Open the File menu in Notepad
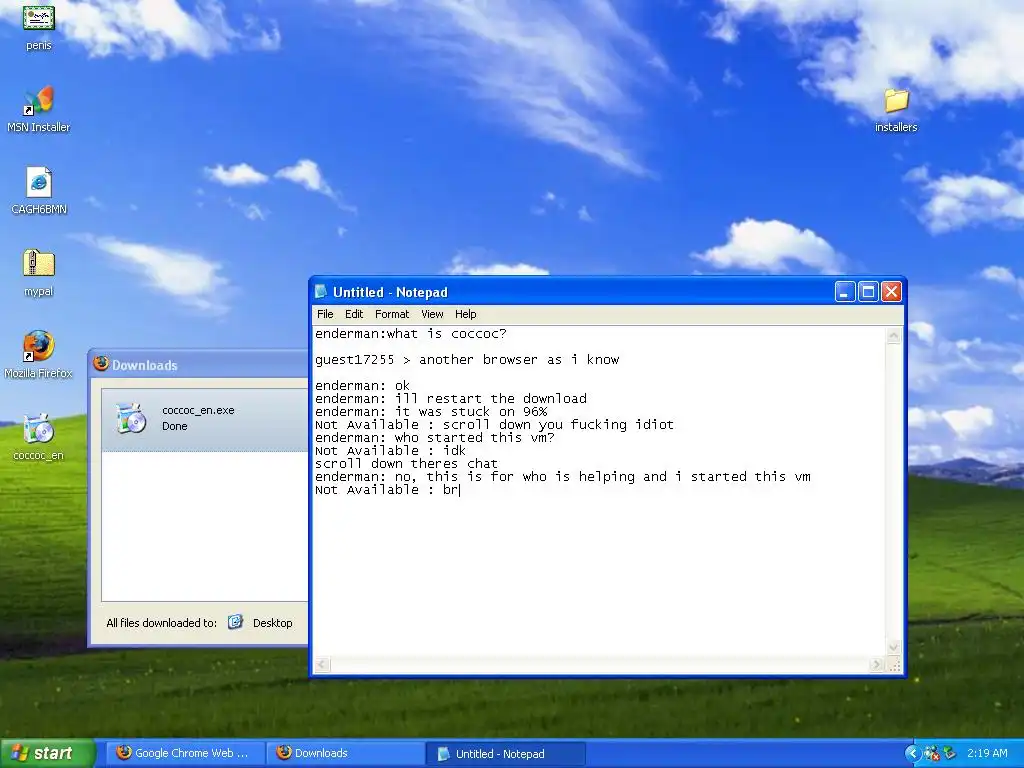The height and width of the screenshot is (768, 1024). [325, 314]
